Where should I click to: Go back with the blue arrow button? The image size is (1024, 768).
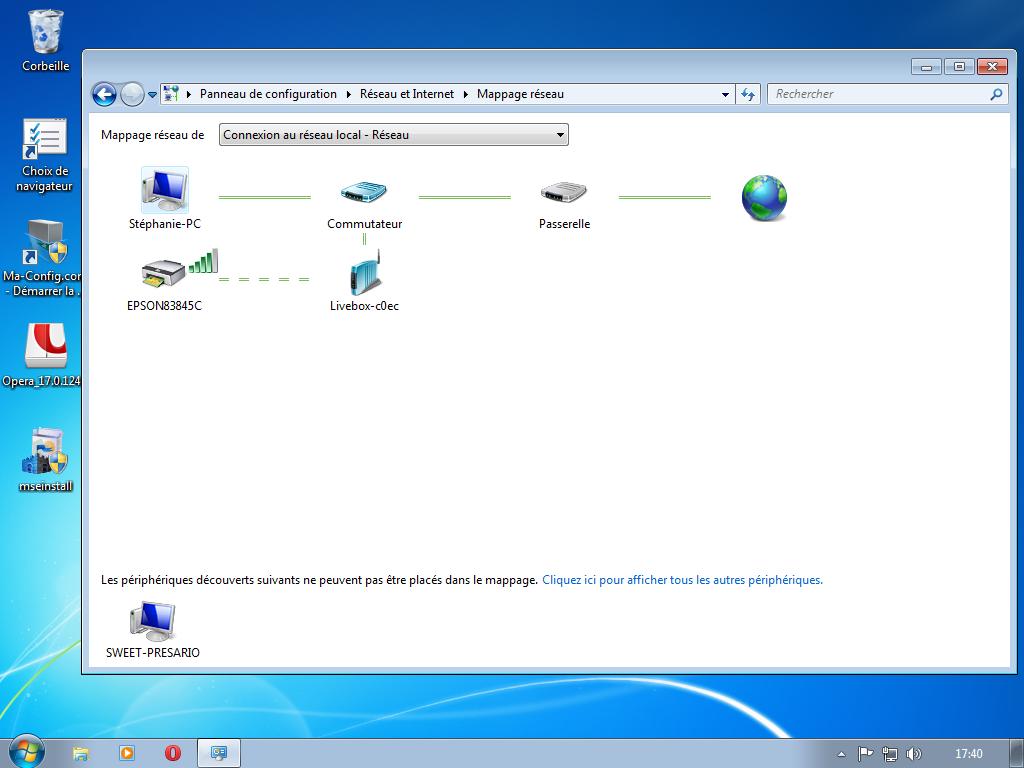click(x=104, y=95)
